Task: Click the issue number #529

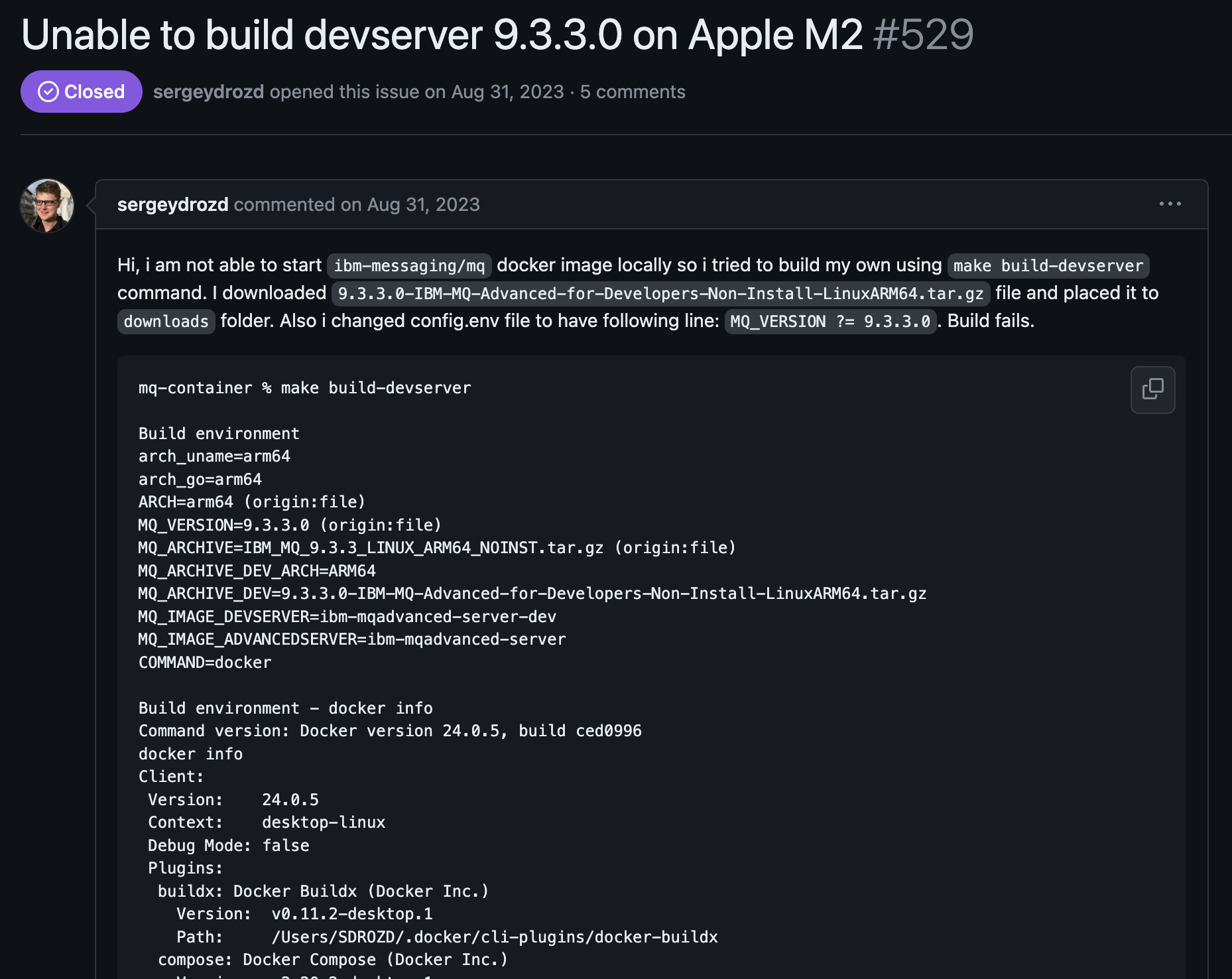Action: [923, 34]
